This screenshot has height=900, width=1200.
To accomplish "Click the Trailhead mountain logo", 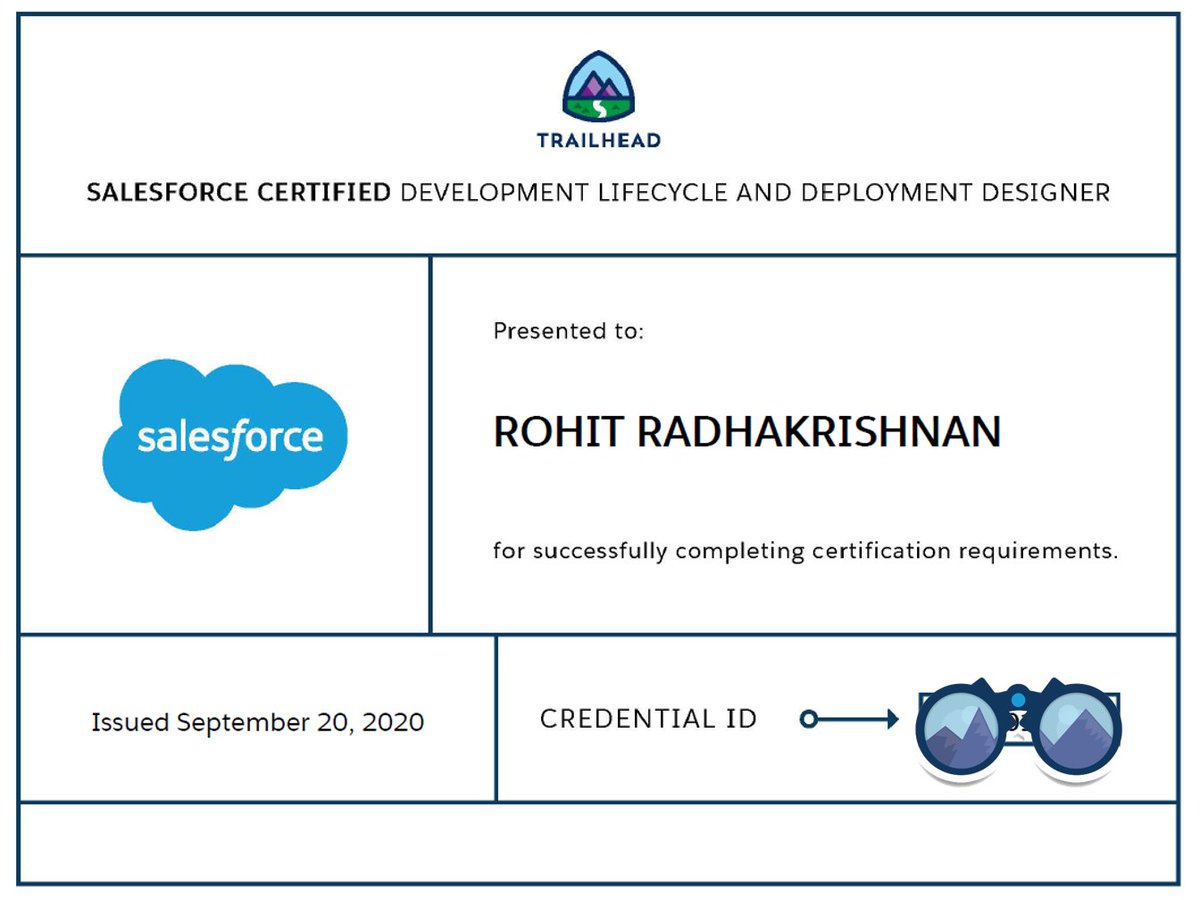I will (x=598, y=85).
